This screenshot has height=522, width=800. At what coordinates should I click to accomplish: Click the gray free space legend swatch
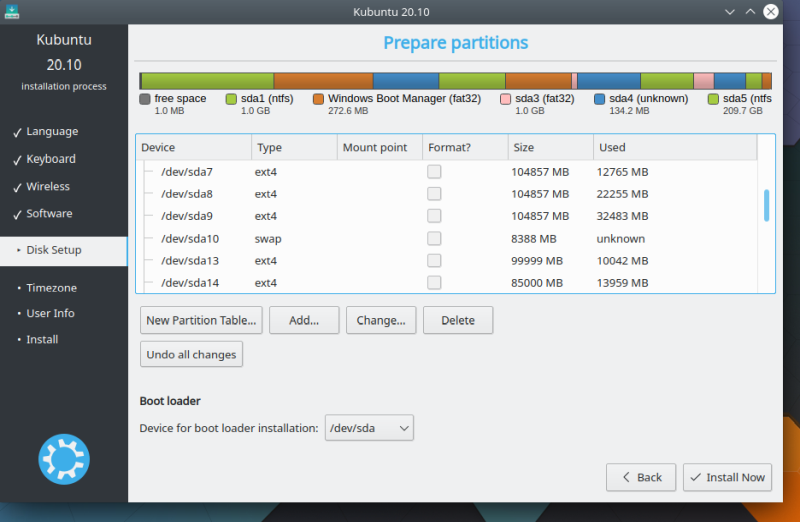coord(145,99)
